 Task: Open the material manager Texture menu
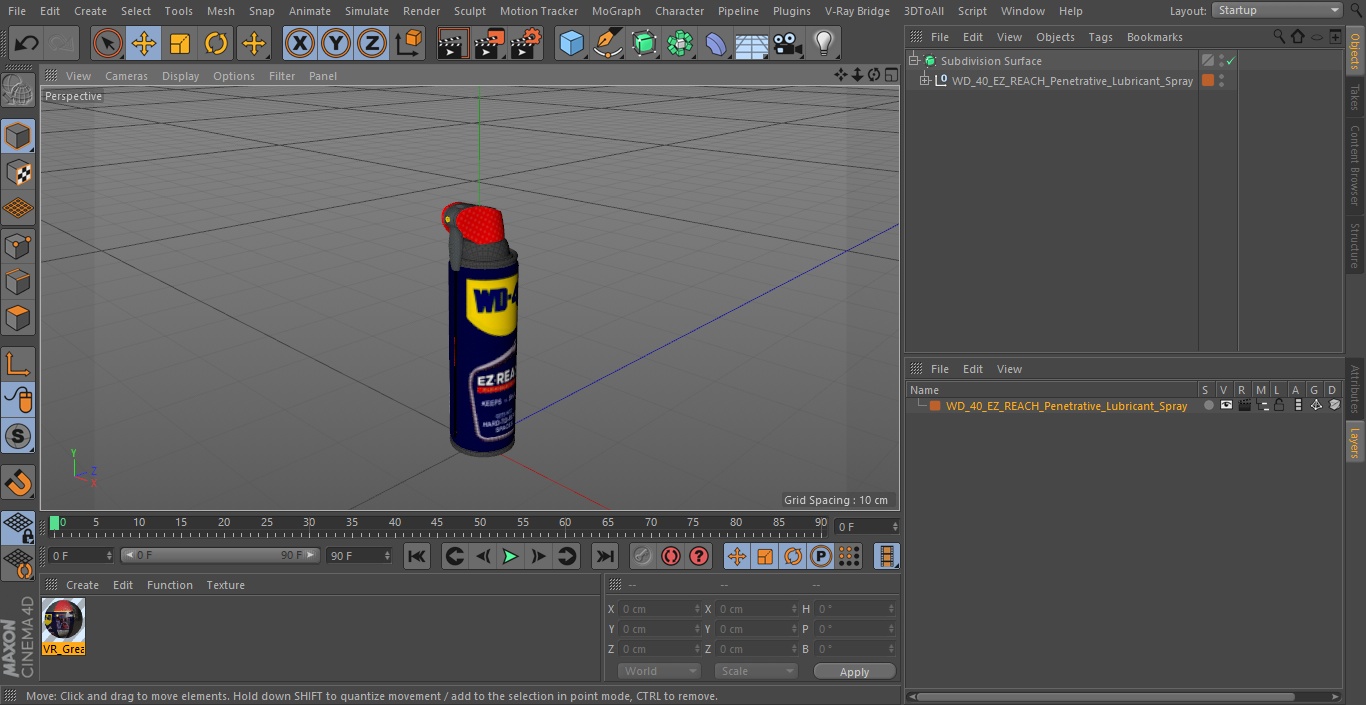click(x=225, y=585)
